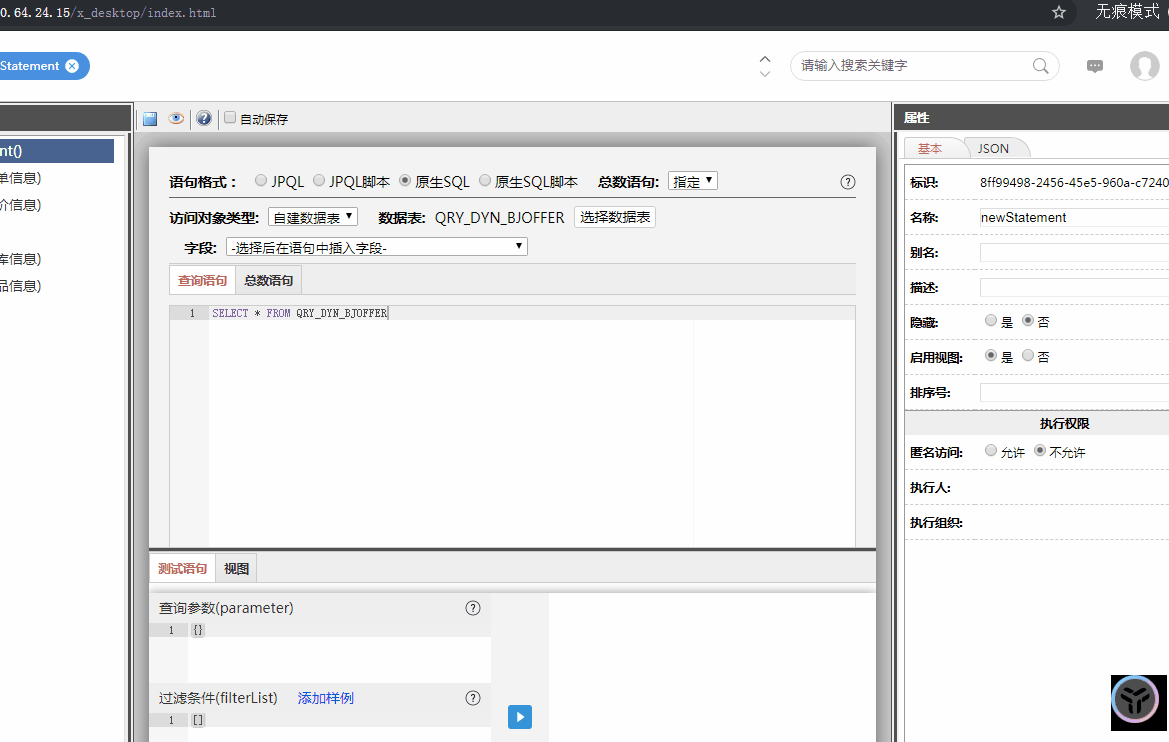Click the user avatar icon
1169x742 pixels.
point(1144,66)
